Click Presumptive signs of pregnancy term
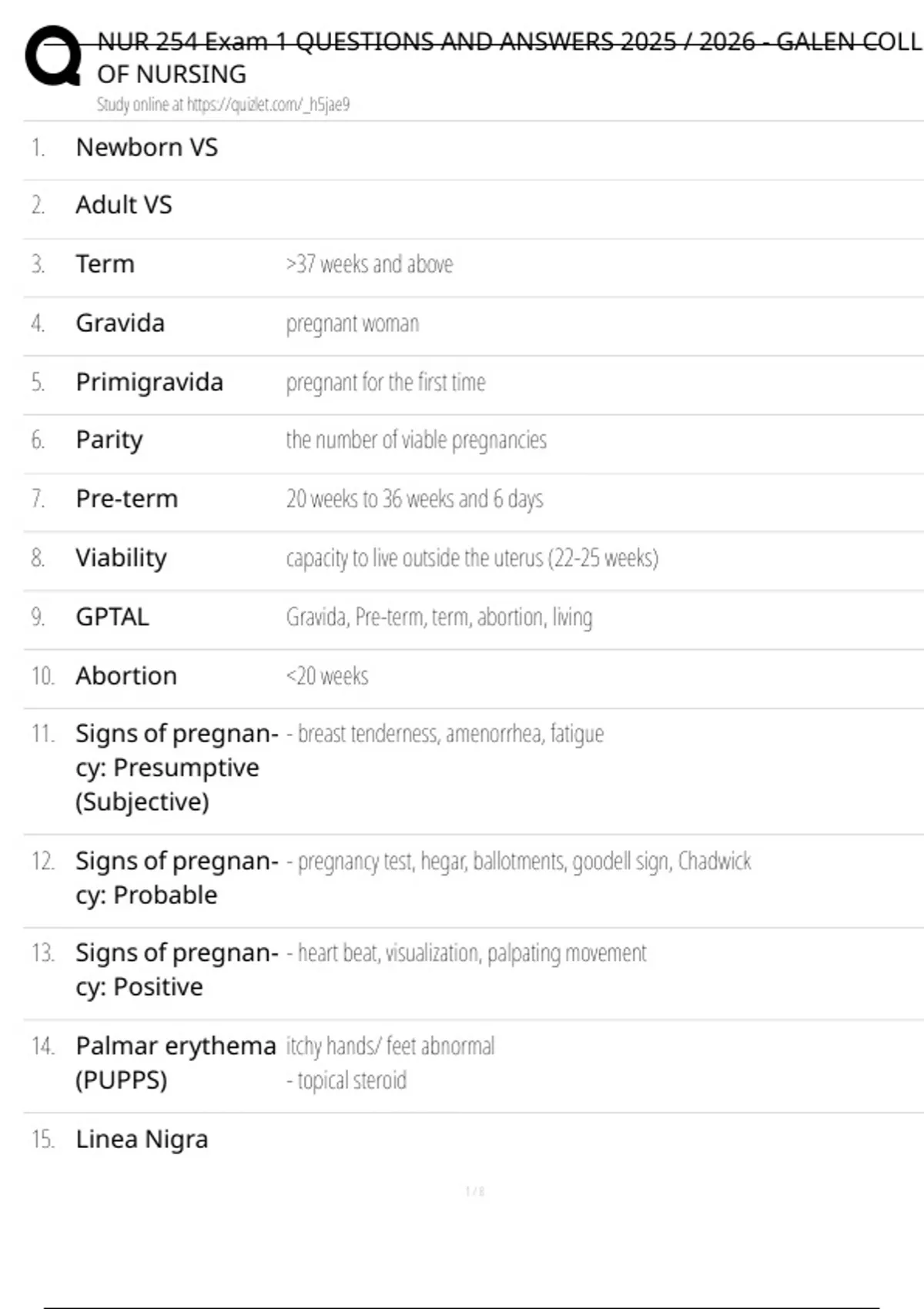The image size is (924, 1309). click(x=176, y=768)
